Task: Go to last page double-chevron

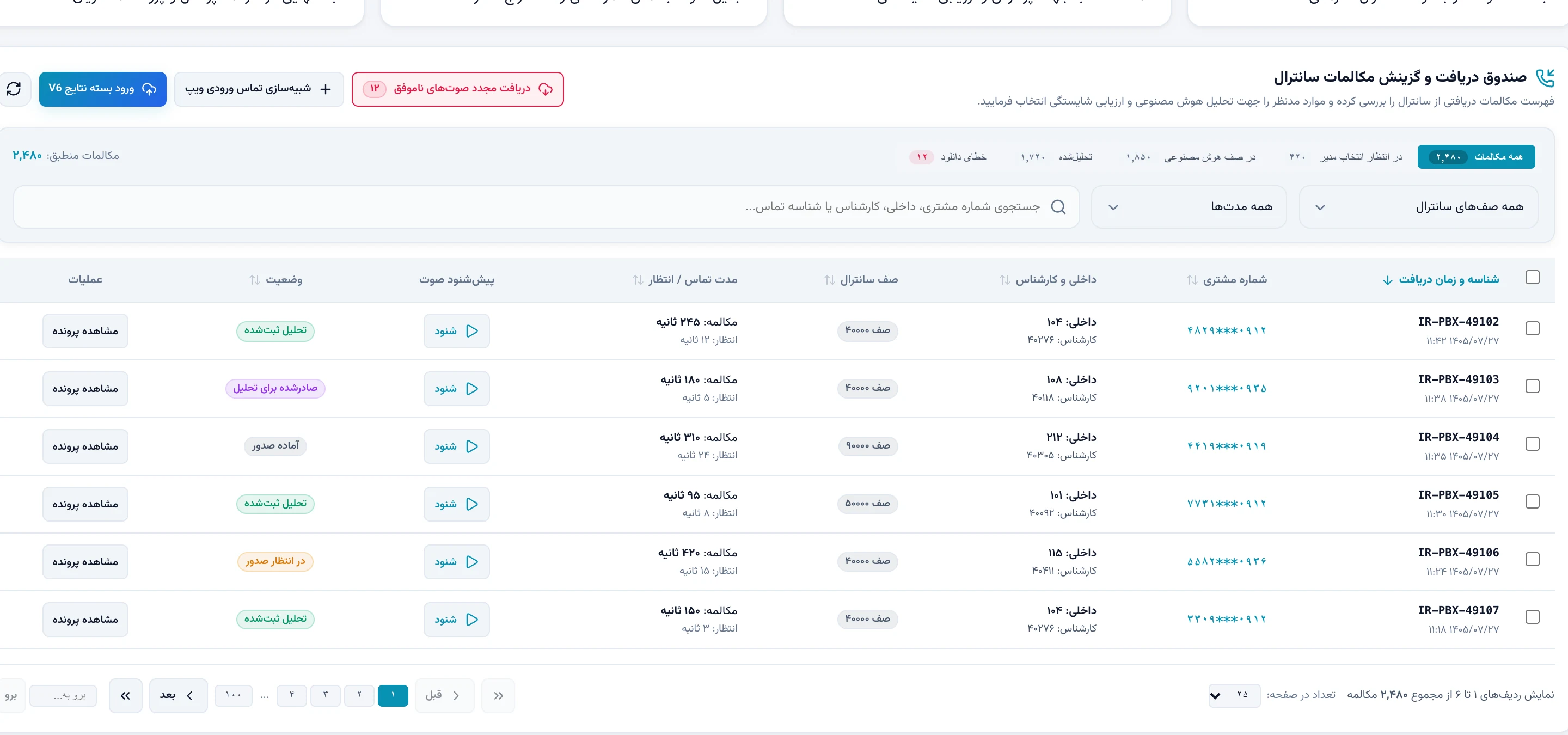Action: (x=125, y=695)
